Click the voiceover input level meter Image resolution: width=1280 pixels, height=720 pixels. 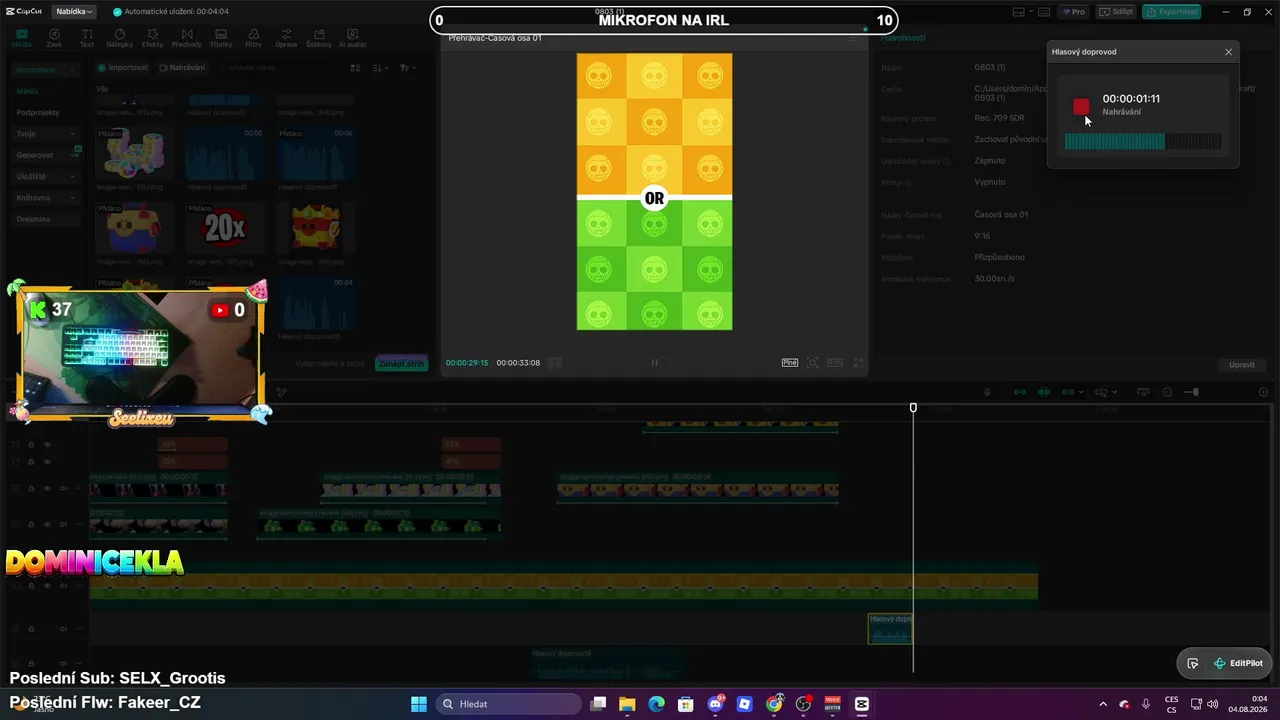1143,142
